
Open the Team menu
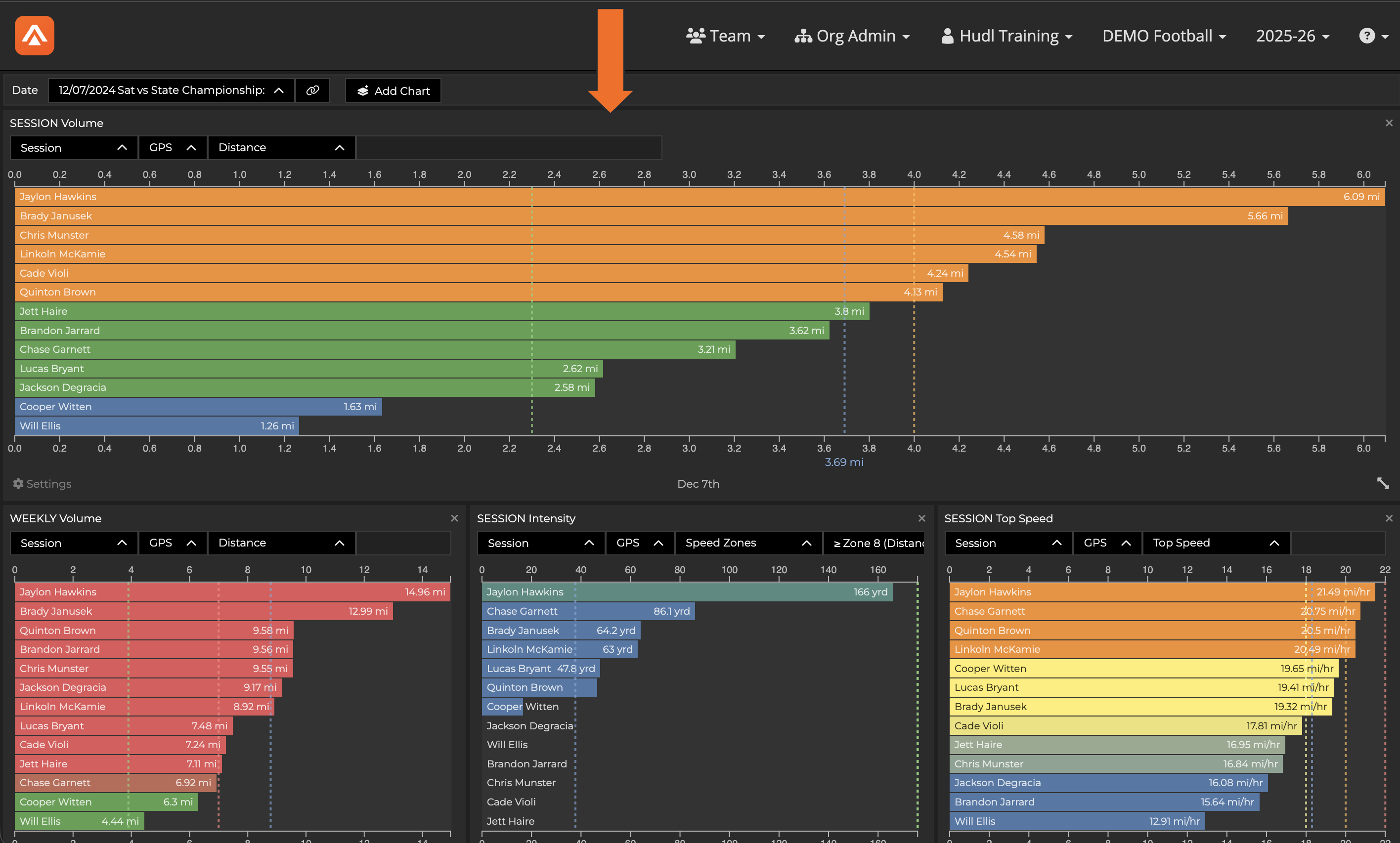pyautogui.click(x=725, y=36)
